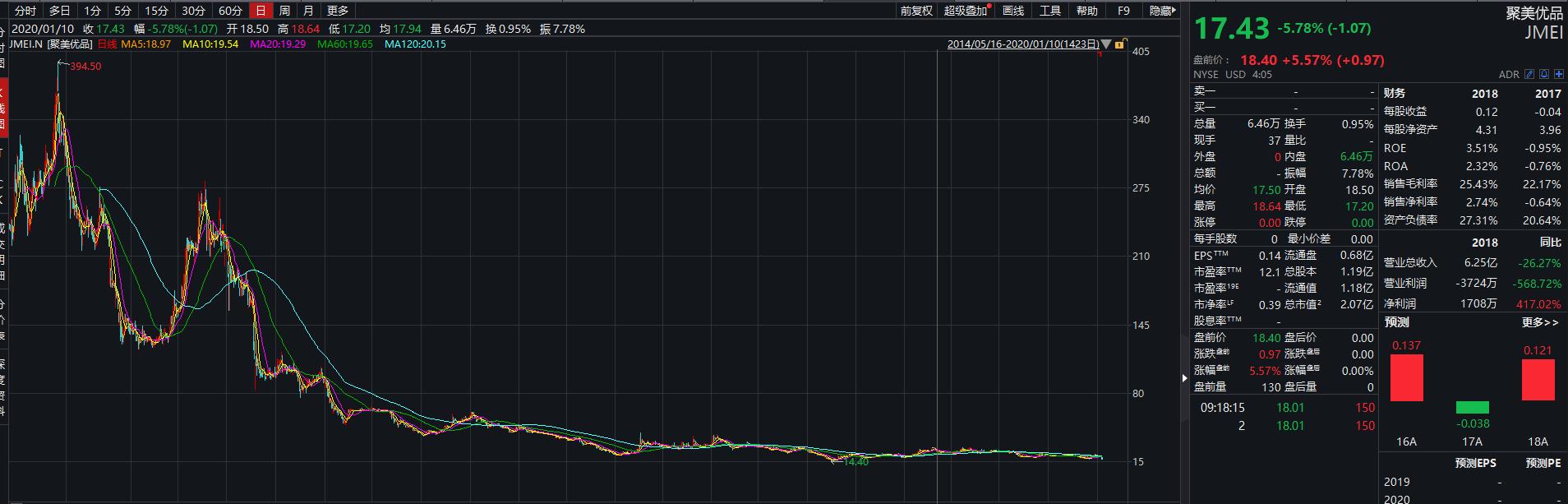
Task: Switch chart to 5分 period
Action: [122, 11]
